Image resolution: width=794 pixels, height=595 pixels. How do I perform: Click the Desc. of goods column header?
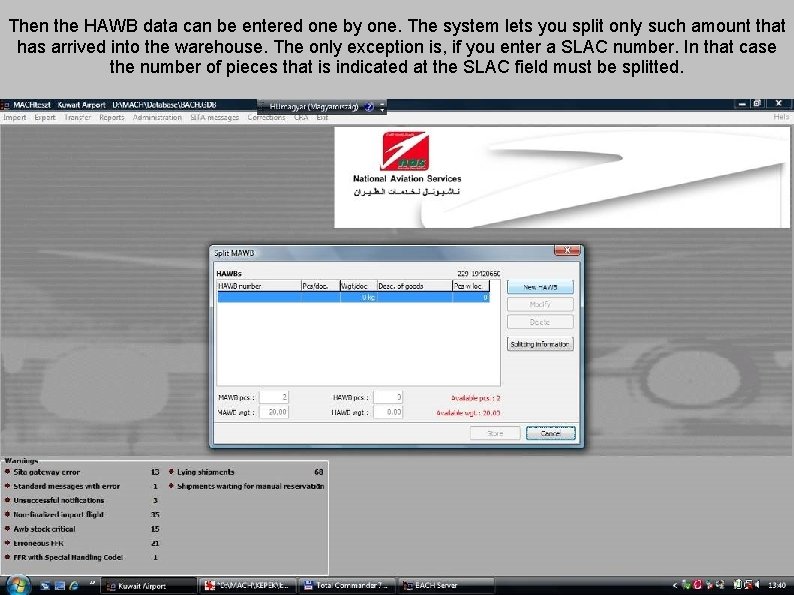414,286
